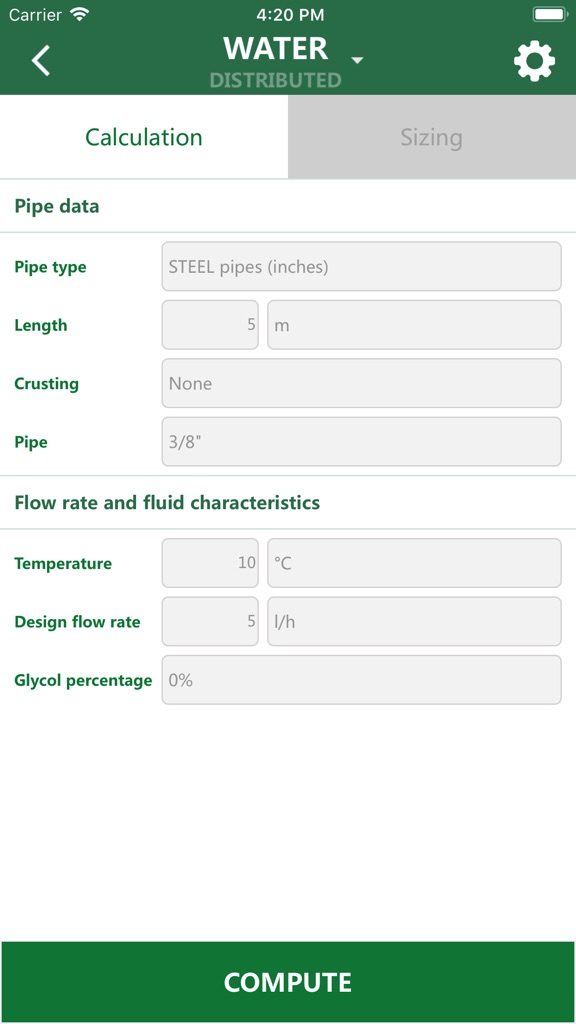Open the Glycol percentage selector showing 0%
This screenshot has height=1024, width=576.
360,679
